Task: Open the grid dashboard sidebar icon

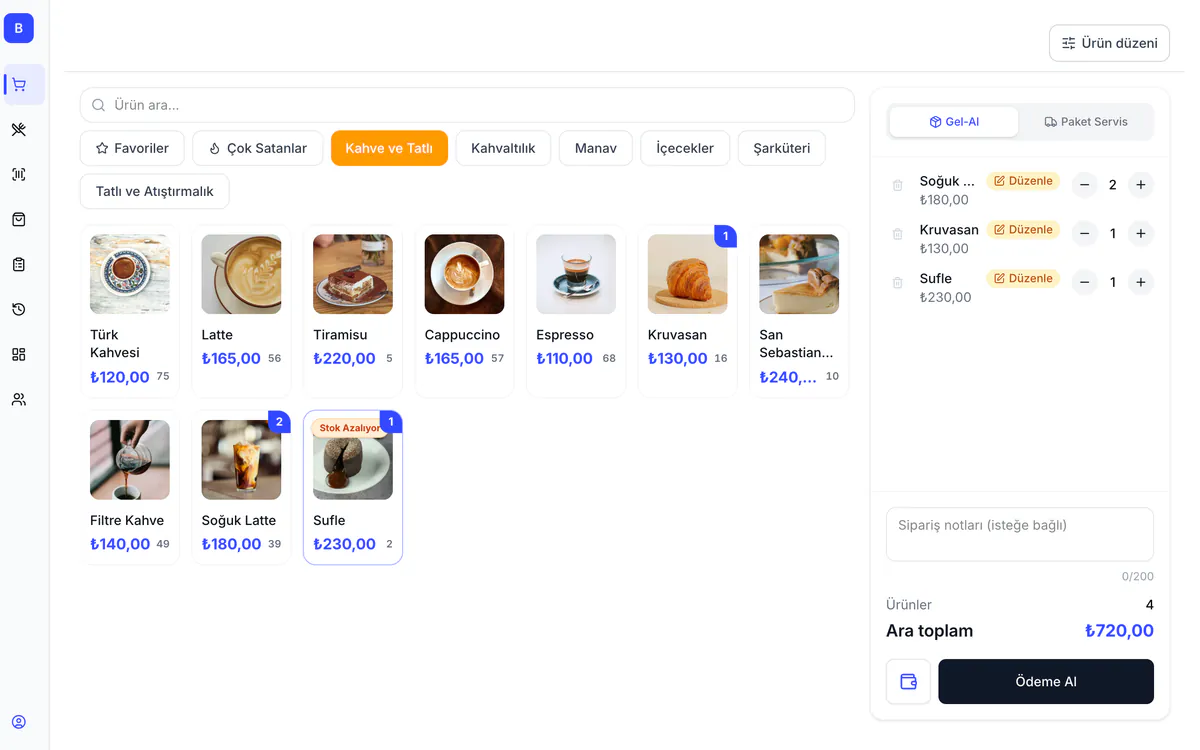Action: click(x=19, y=355)
